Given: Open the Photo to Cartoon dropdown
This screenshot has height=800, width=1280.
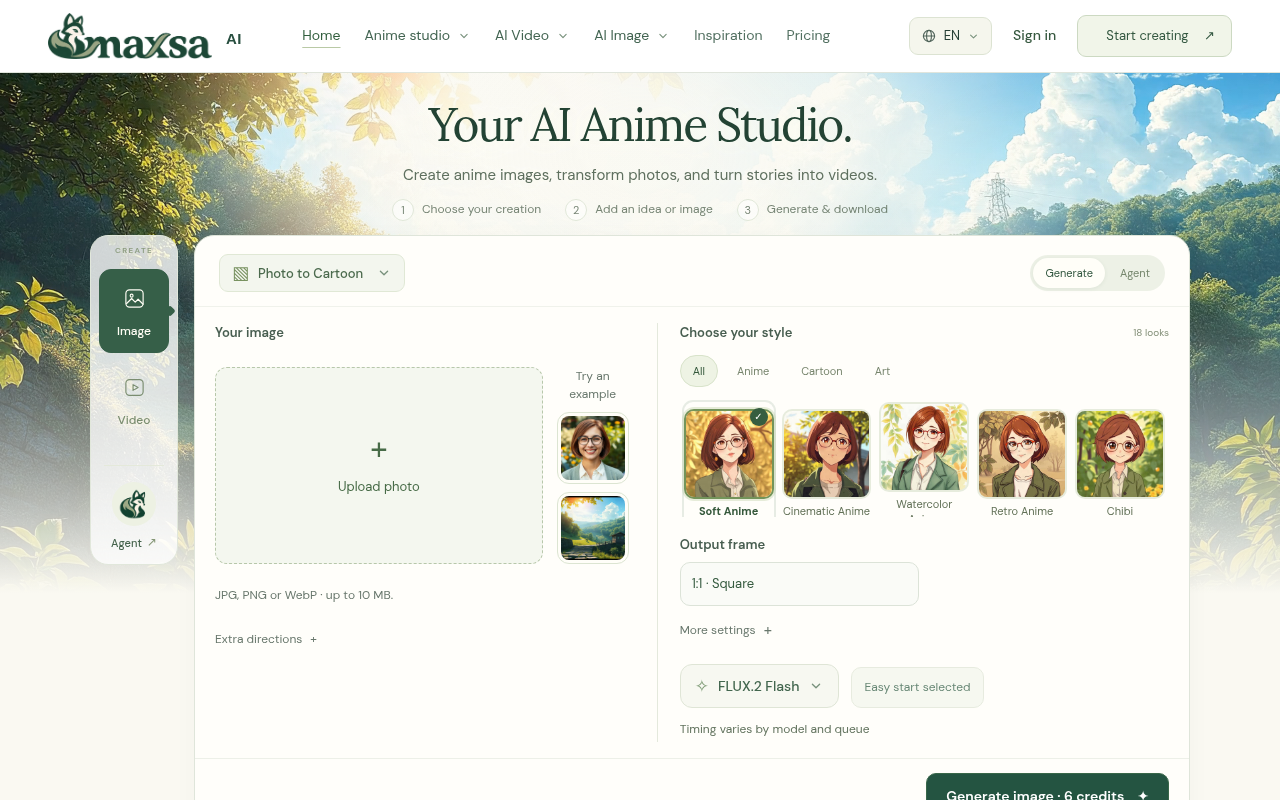Looking at the screenshot, I should click(312, 273).
